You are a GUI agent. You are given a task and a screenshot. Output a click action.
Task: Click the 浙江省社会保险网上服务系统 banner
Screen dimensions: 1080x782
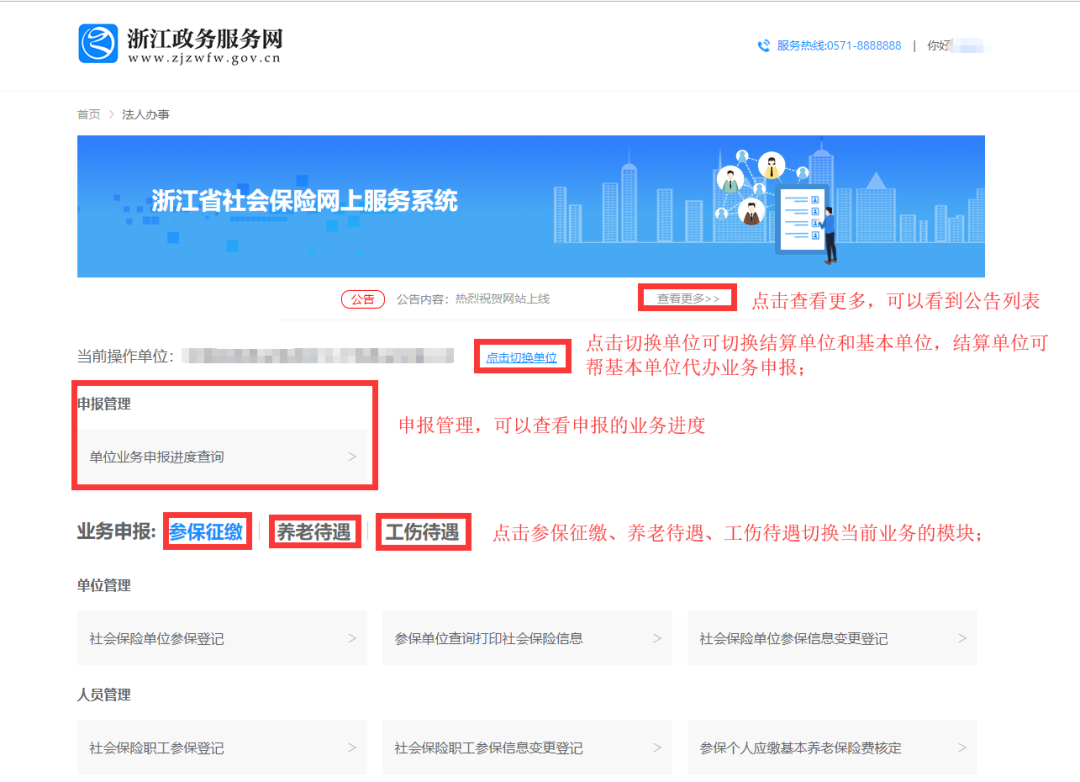(x=530, y=206)
